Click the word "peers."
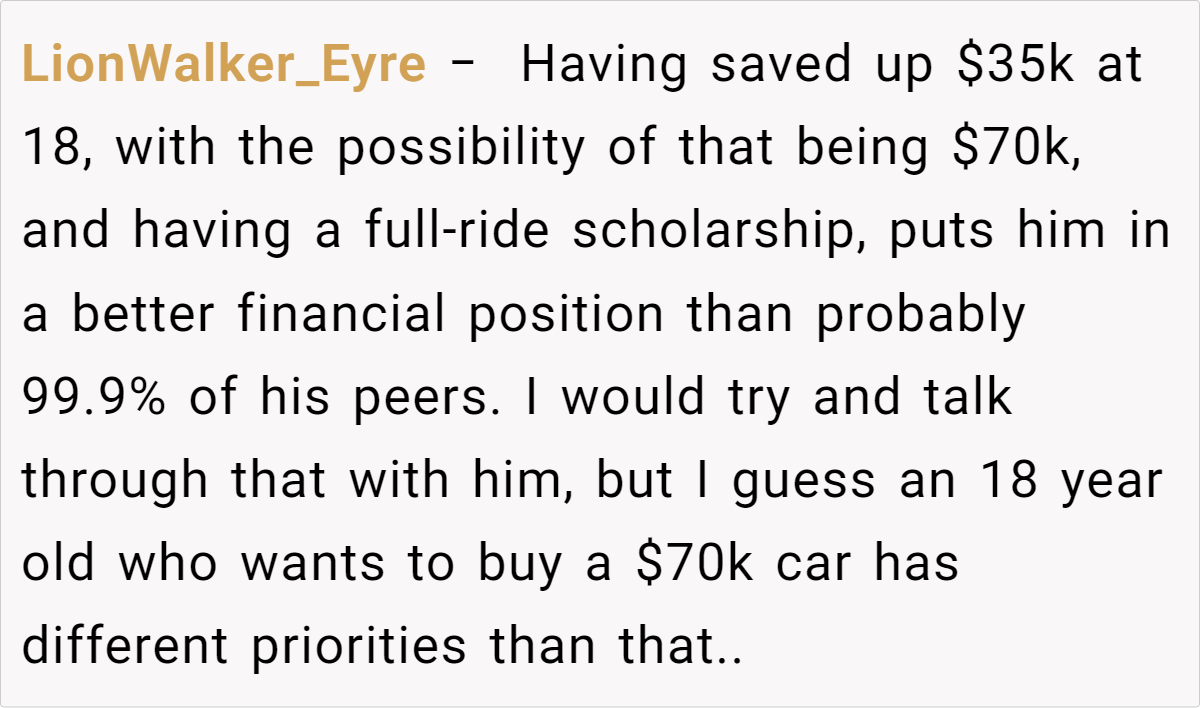This screenshot has width=1200, height=708. click(x=453, y=398)
